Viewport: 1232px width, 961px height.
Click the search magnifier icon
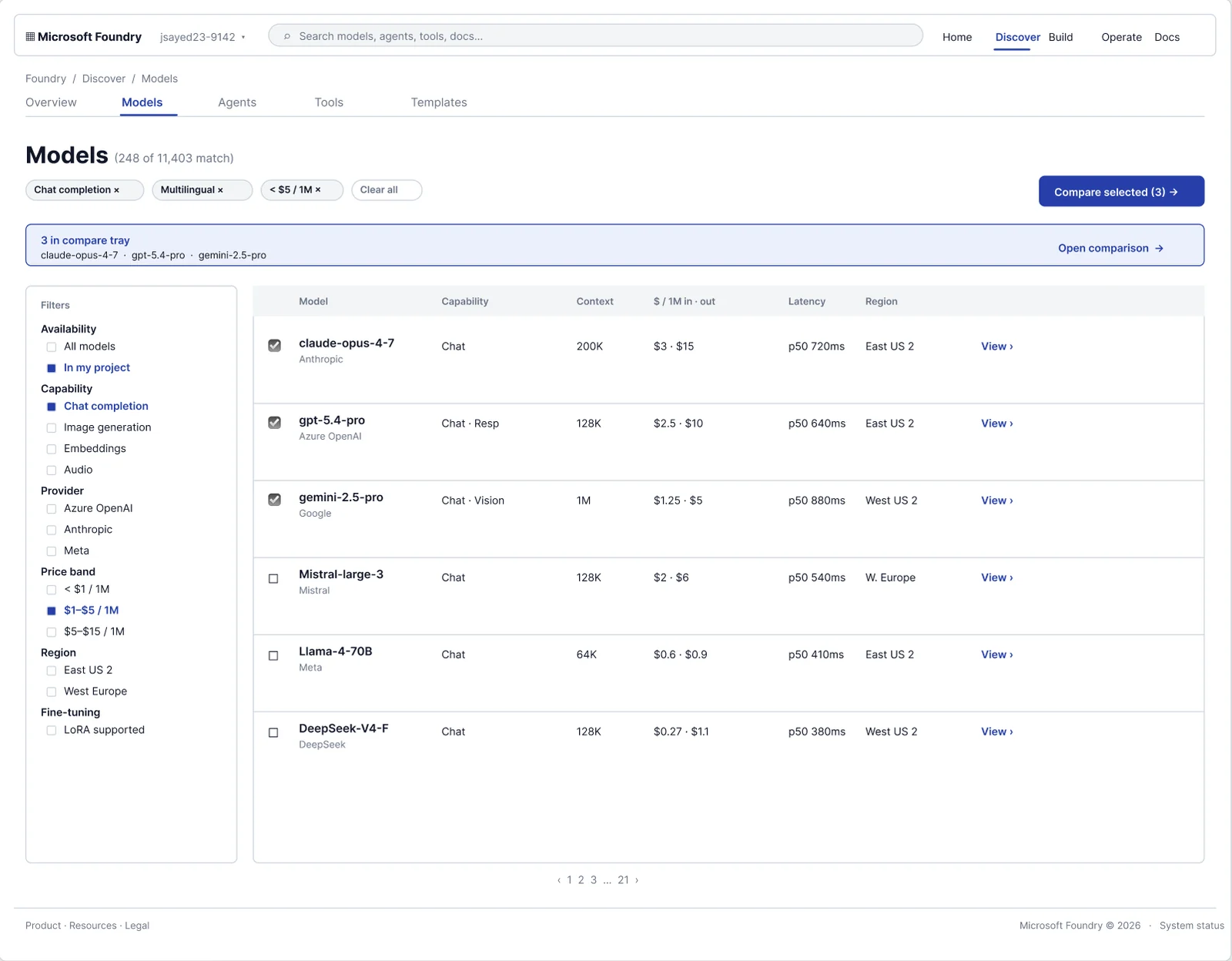pos(287,36)
